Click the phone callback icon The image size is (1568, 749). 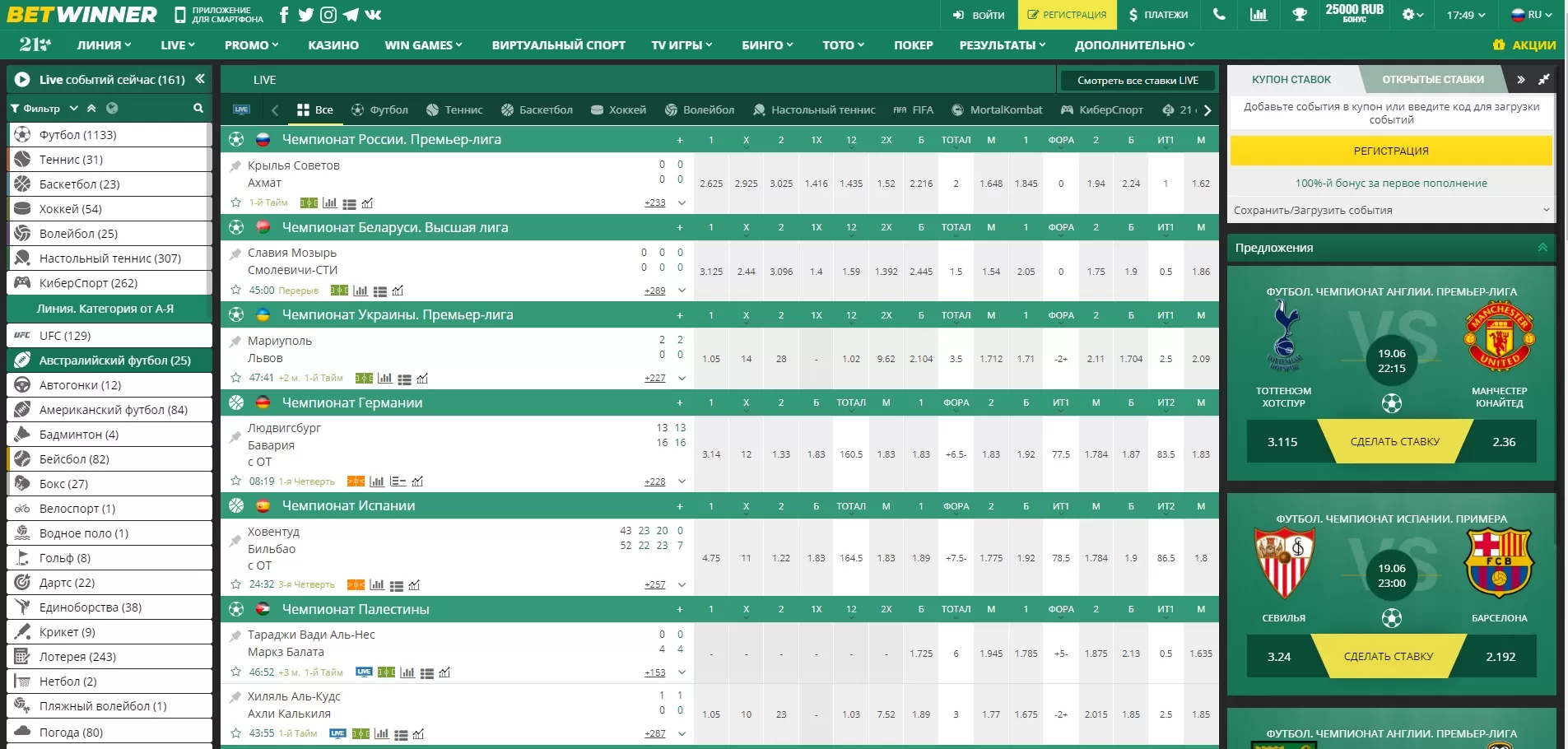pyautogui.click(x=1219, y=15)
